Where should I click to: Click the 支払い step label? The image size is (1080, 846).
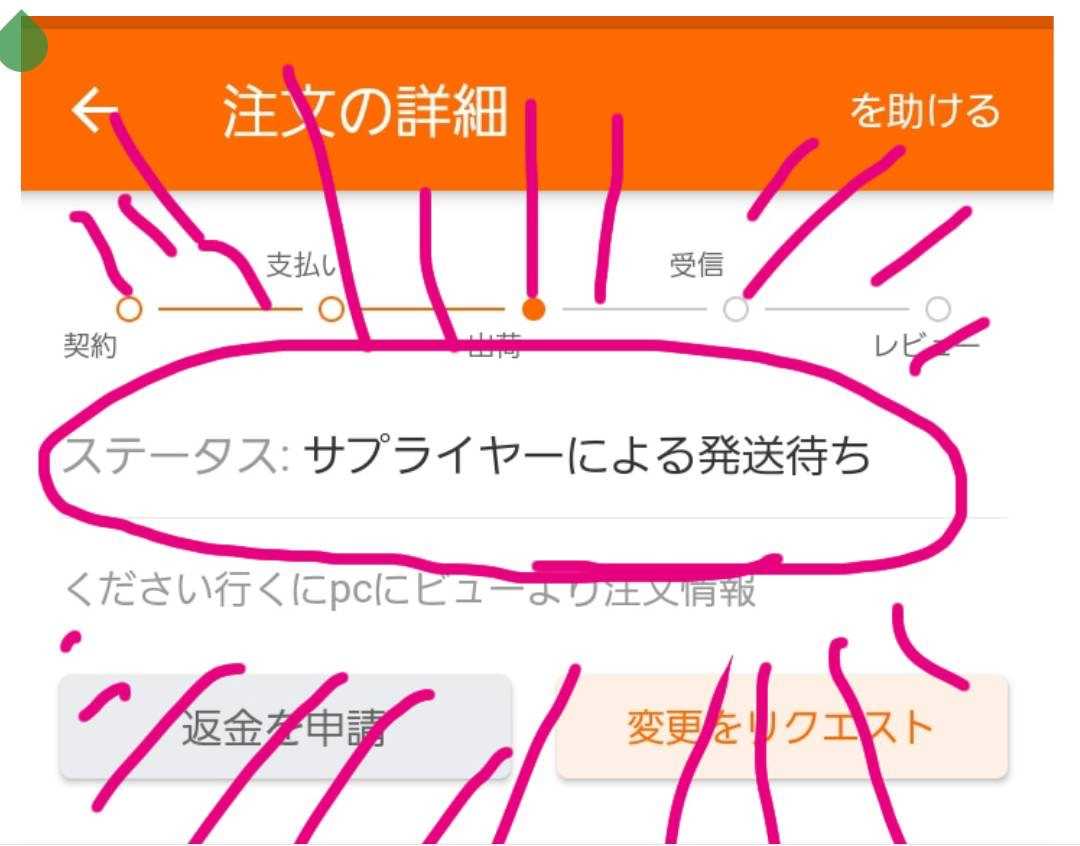302,265
